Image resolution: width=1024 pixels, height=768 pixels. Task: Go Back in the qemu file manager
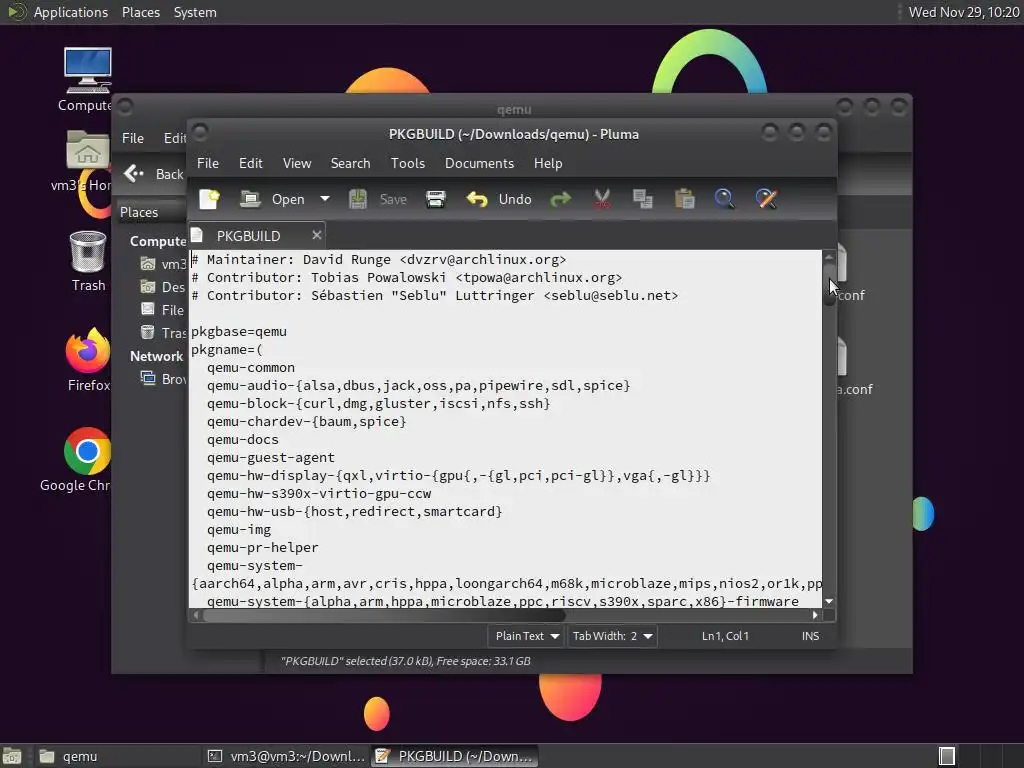[x=154, y=174]
